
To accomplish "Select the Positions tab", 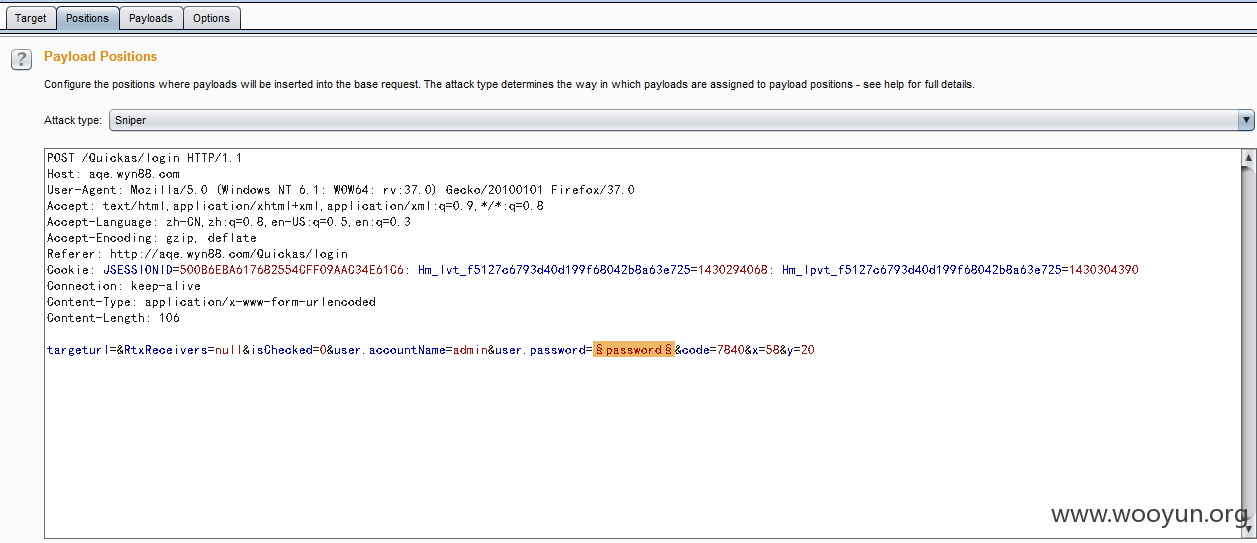I will tap(87, 18).
